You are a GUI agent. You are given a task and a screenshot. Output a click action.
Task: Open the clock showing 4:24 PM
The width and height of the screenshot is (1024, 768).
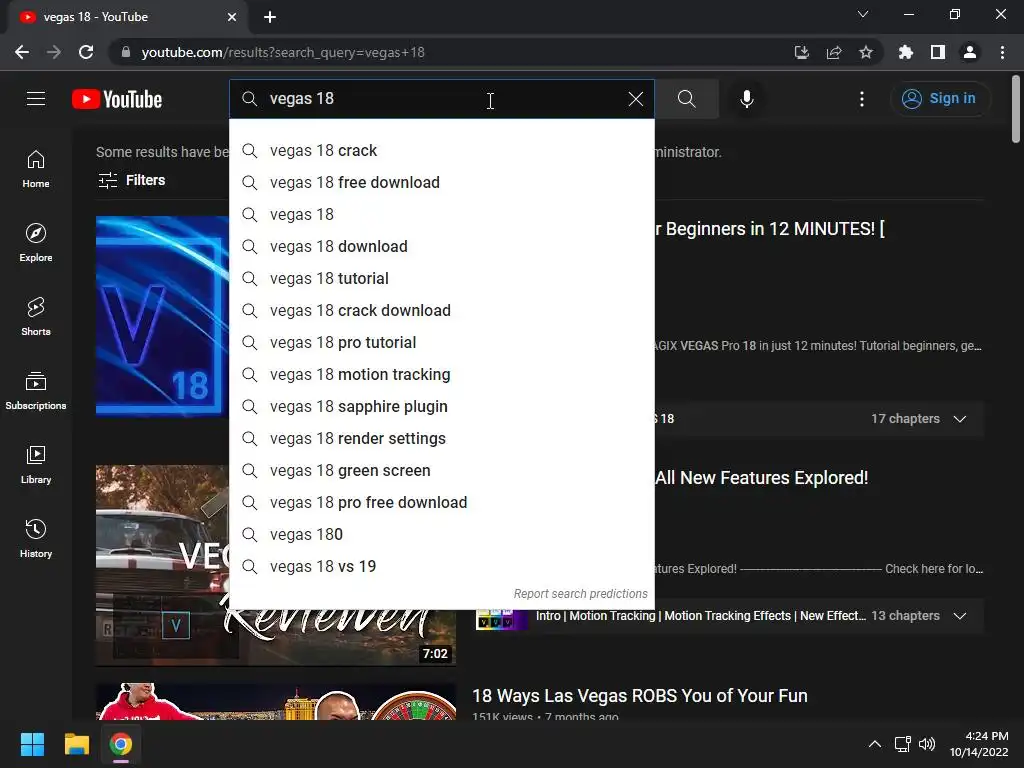pos(980,744)
